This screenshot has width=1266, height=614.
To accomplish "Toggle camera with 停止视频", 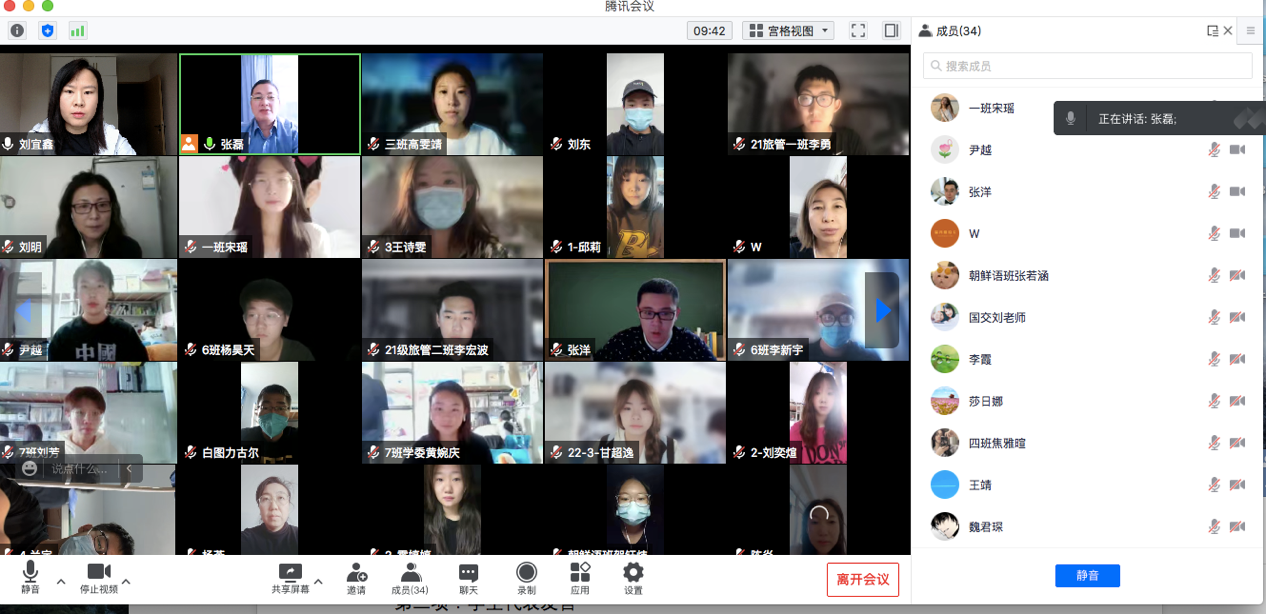I will 98,578.
